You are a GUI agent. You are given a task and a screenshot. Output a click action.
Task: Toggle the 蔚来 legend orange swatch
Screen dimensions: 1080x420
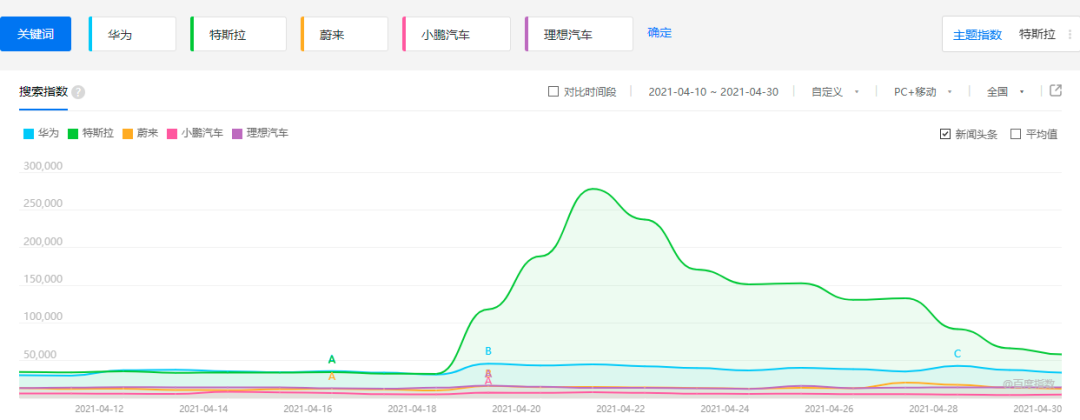[127, 134]
